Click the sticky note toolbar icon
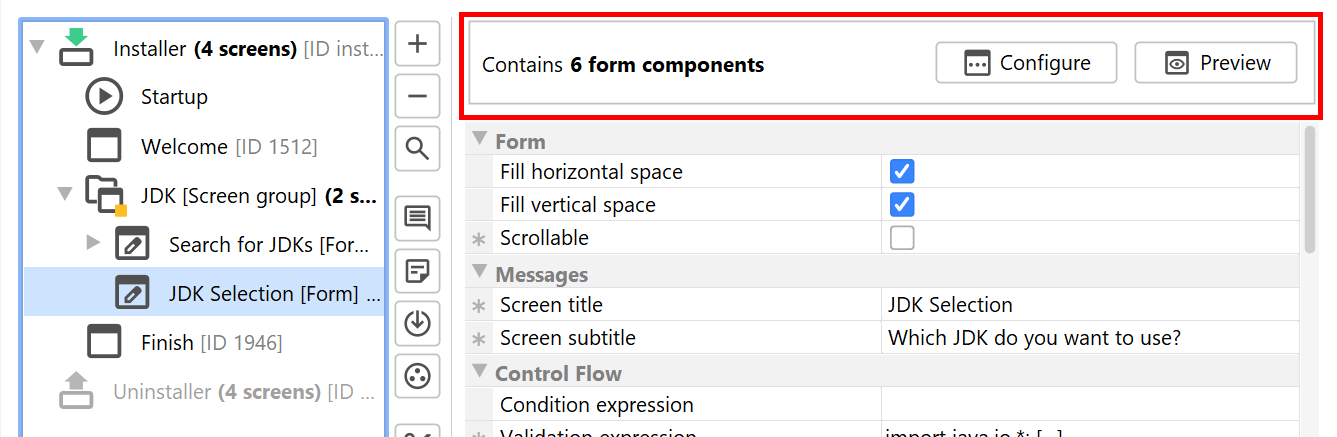Viewport: 1337px width, 437px height. point(418,270)
